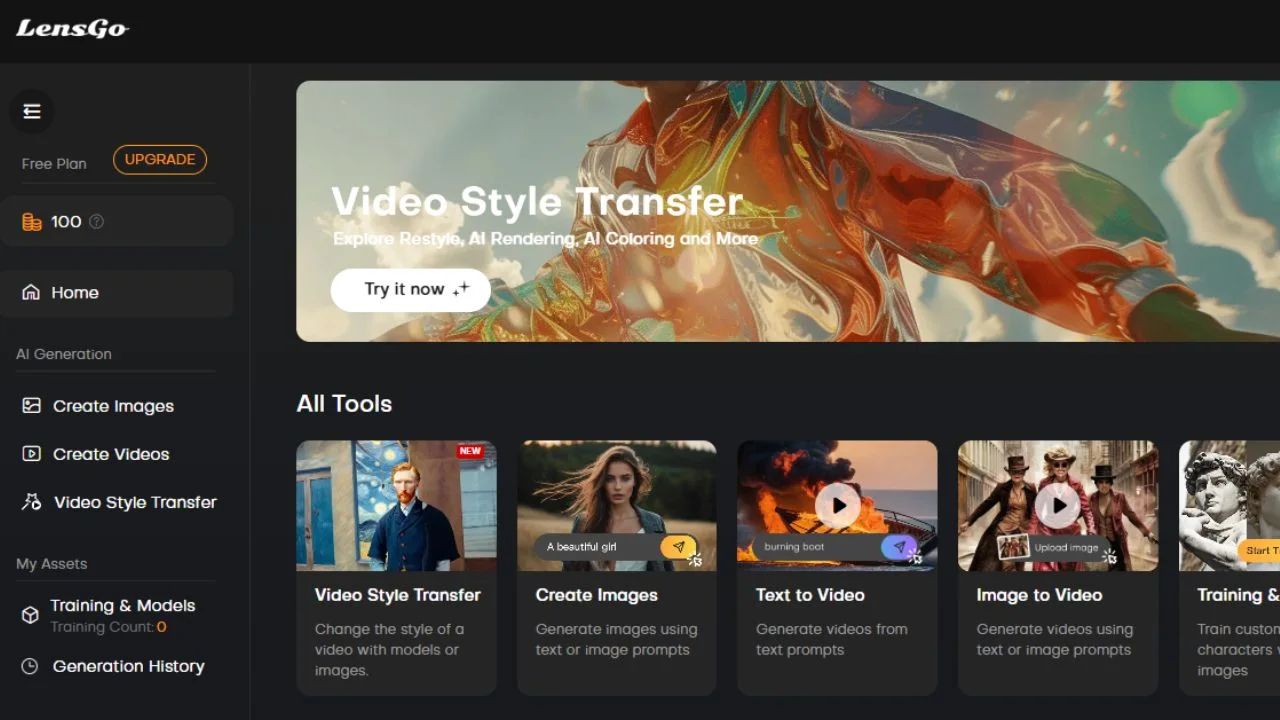Image resolution: width=1280 pixels, height=720 pixels.
Task: Click the Training & Models cube icon
Action: (30, 615)
